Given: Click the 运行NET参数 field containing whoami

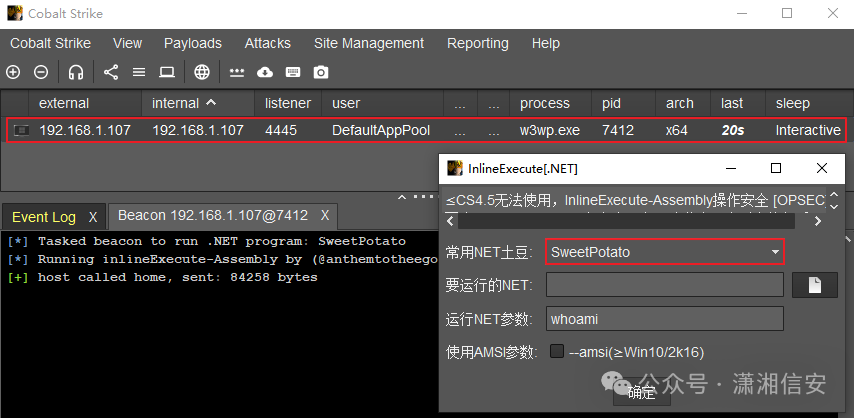Looking at the screenshot, I should tap(664, 318).
